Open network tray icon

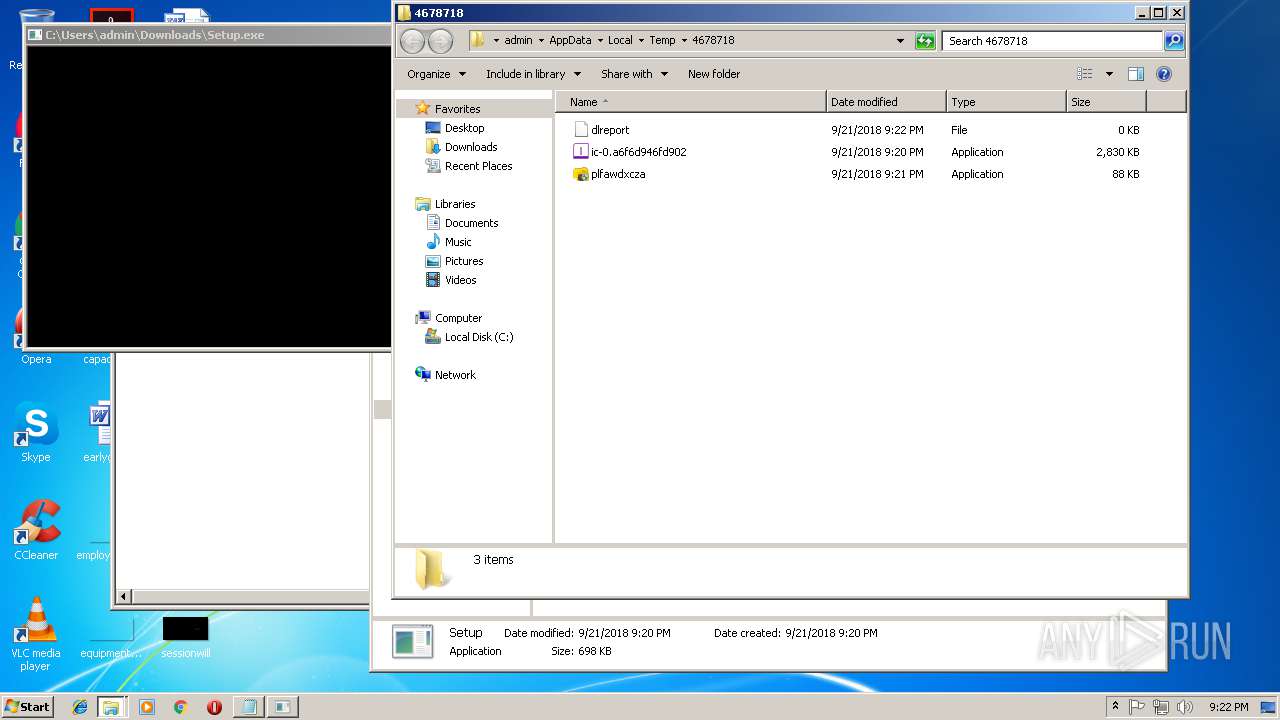tap(1161, 707)
